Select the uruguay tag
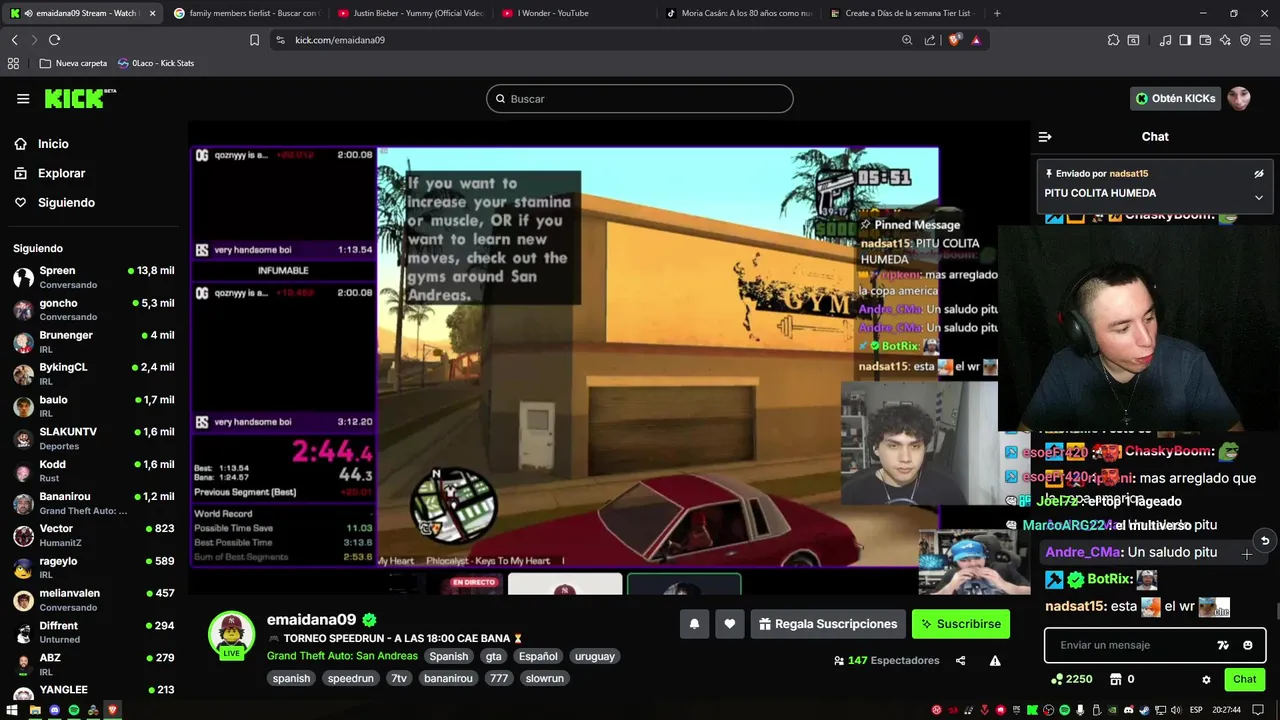This screenshot has width=1280, height=720. [595, 656]
